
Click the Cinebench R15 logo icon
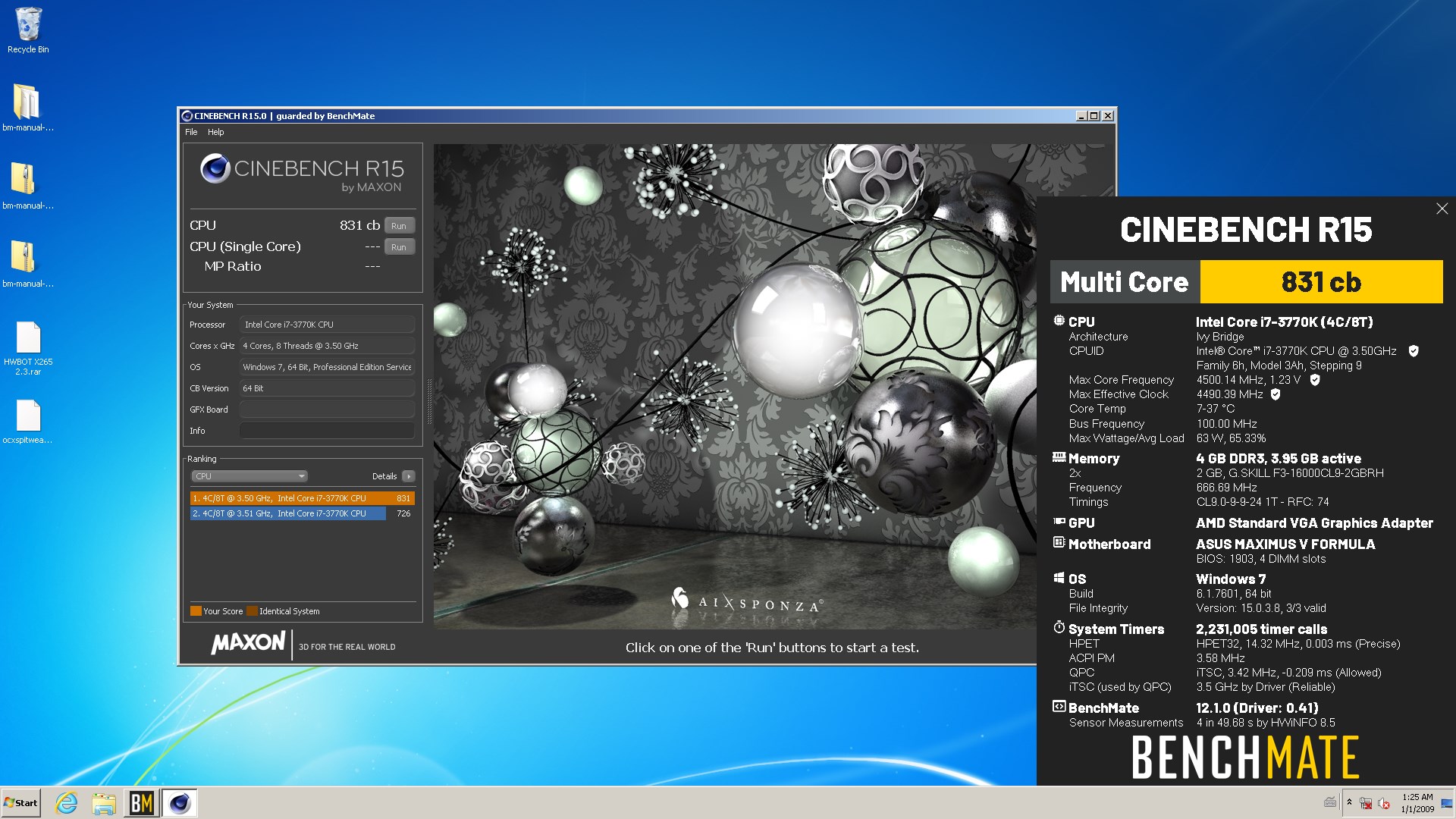pos(215,168)
